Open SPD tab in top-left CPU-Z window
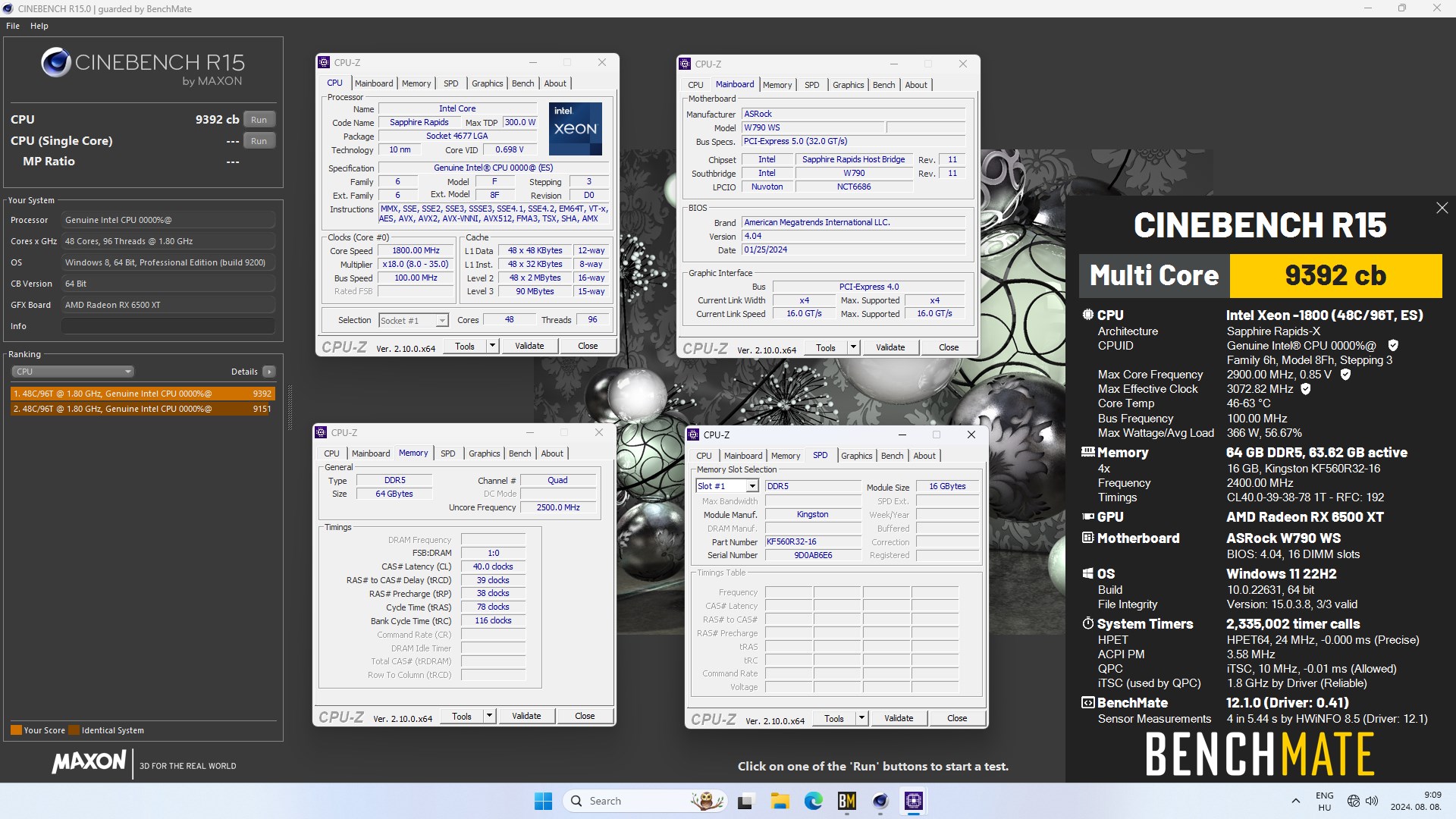 pyautogui.click(x=451, y=83)
